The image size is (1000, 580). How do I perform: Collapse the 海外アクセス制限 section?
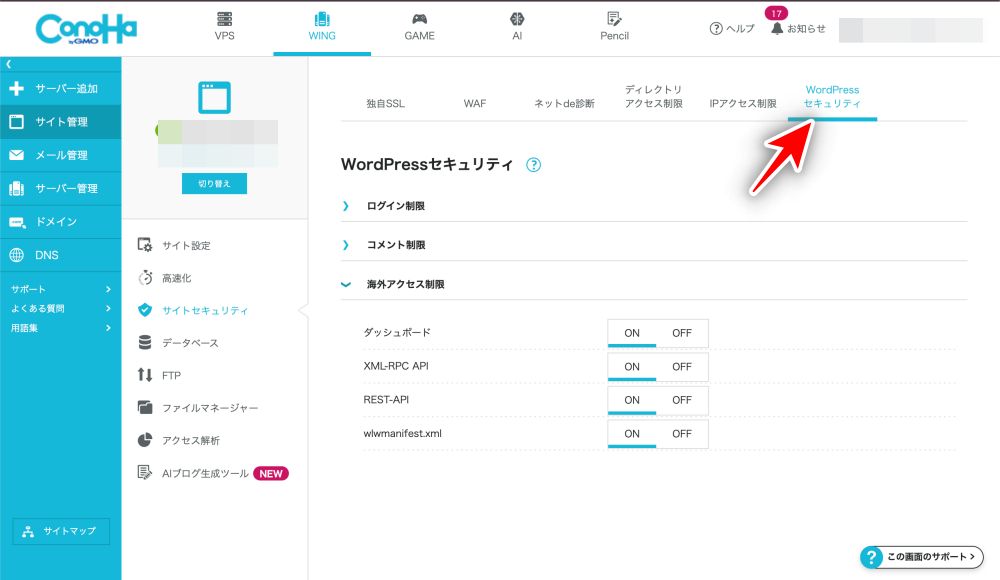(x=404, y=285)
